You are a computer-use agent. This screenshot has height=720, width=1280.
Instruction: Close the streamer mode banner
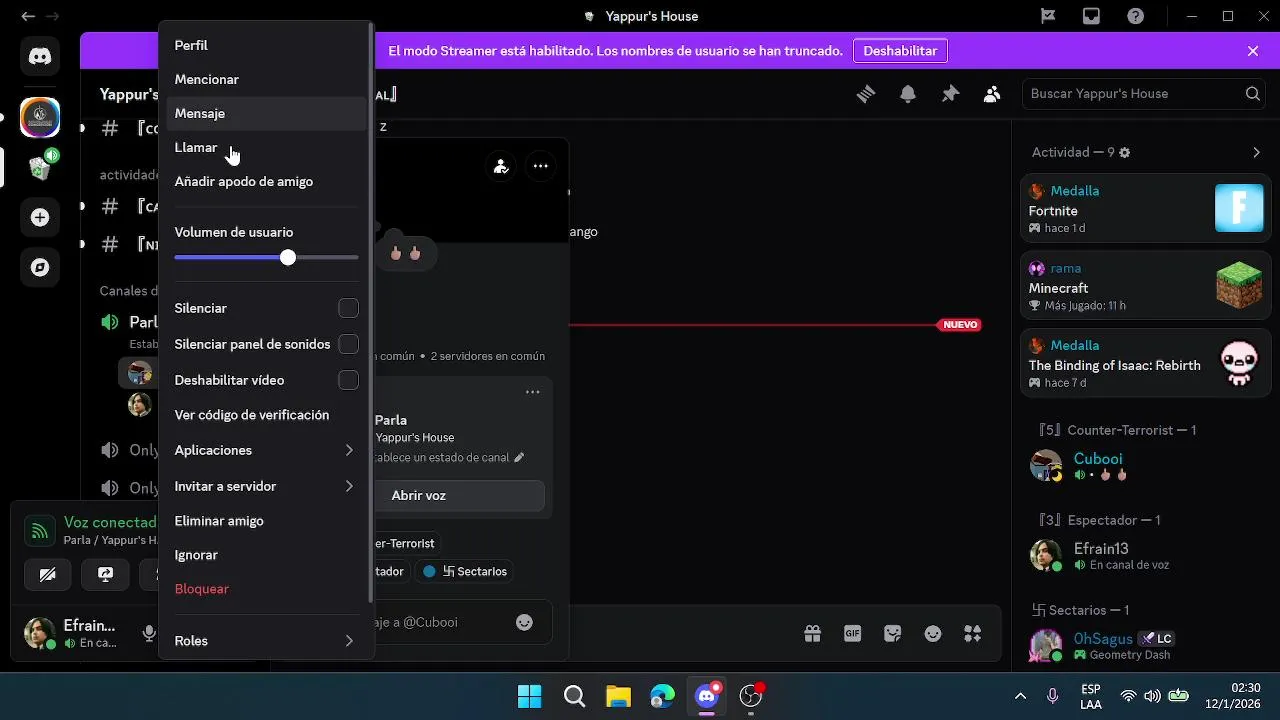point(1253,51)
